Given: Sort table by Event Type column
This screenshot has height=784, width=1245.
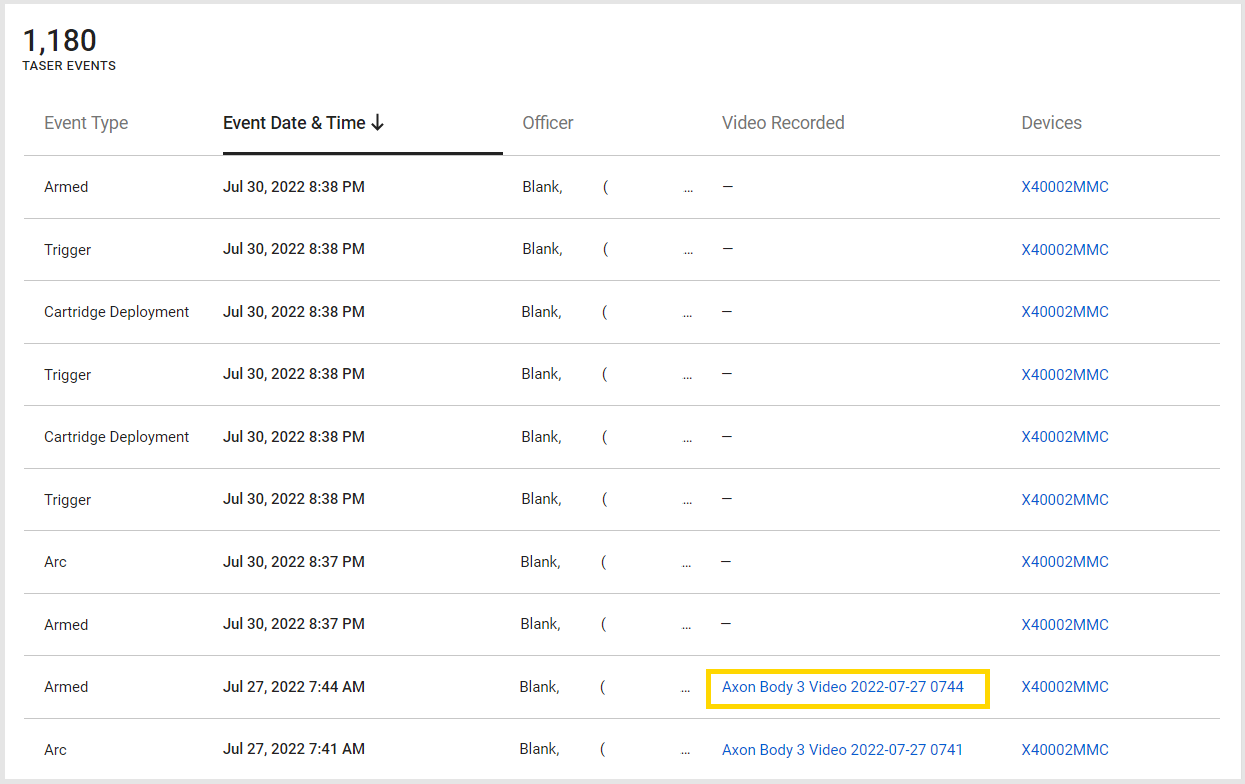Looking at the screenshot, I should (86, 123).
